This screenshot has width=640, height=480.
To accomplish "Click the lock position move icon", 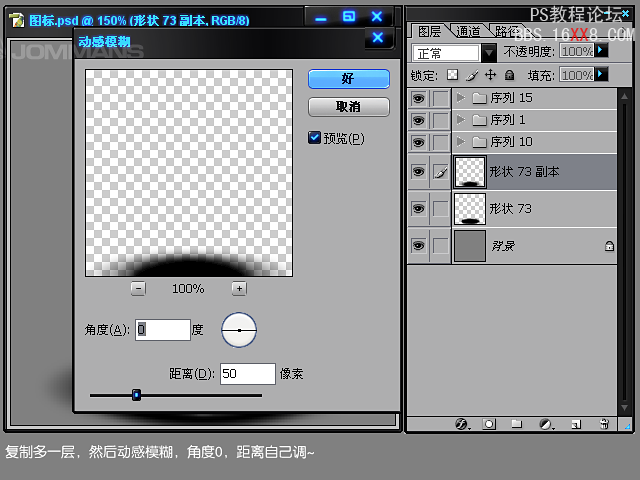I will point(490,75).
